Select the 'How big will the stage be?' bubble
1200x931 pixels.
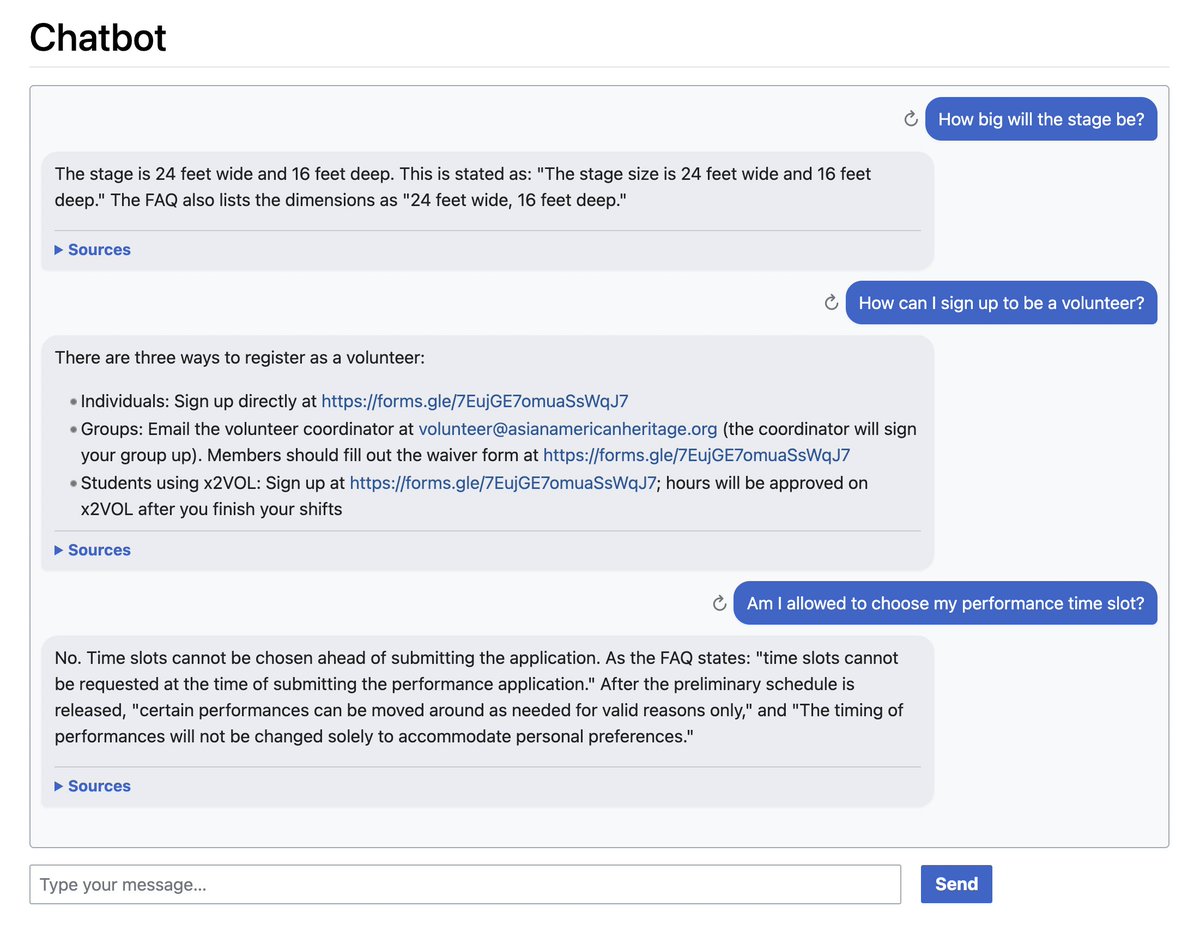click(1041, 118)
